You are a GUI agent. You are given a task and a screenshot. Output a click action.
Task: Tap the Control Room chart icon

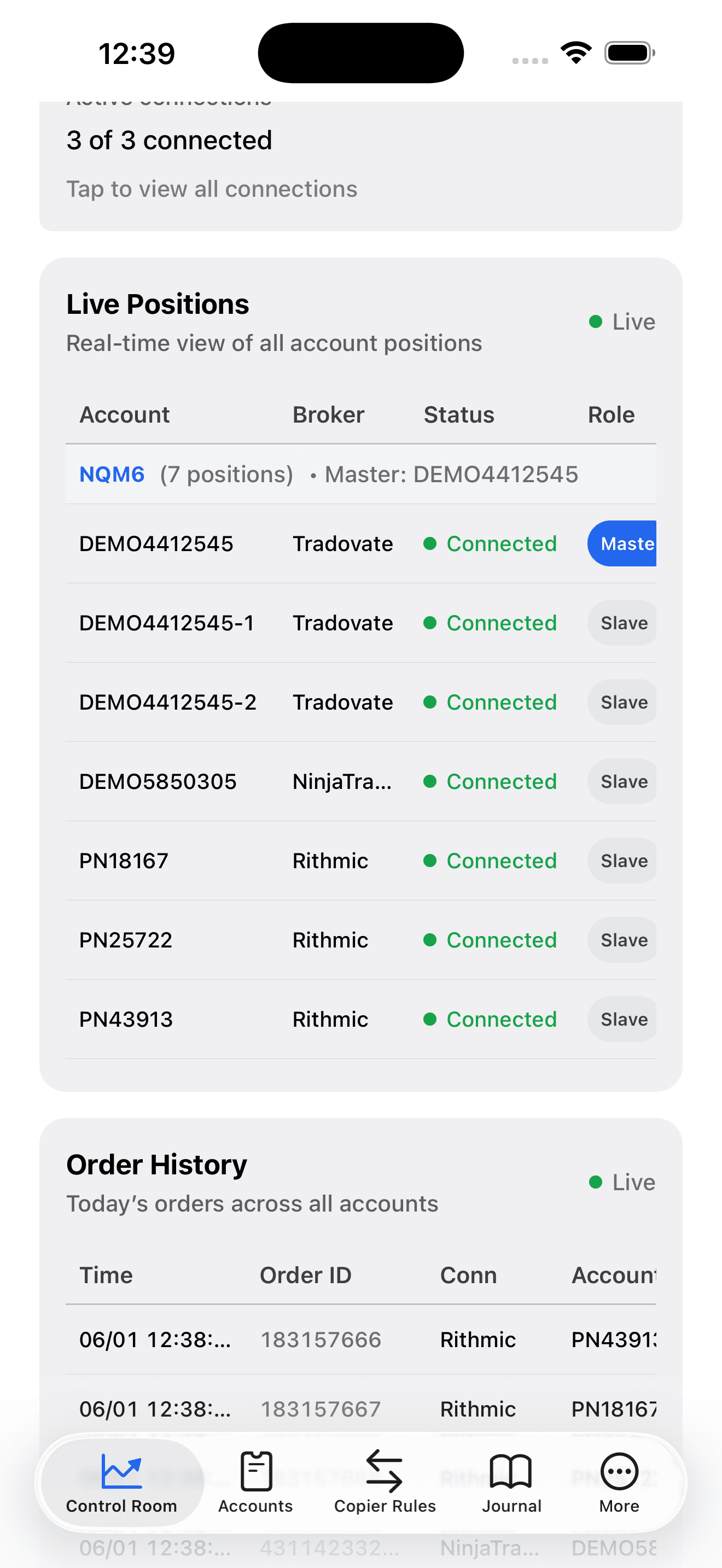122,1471
